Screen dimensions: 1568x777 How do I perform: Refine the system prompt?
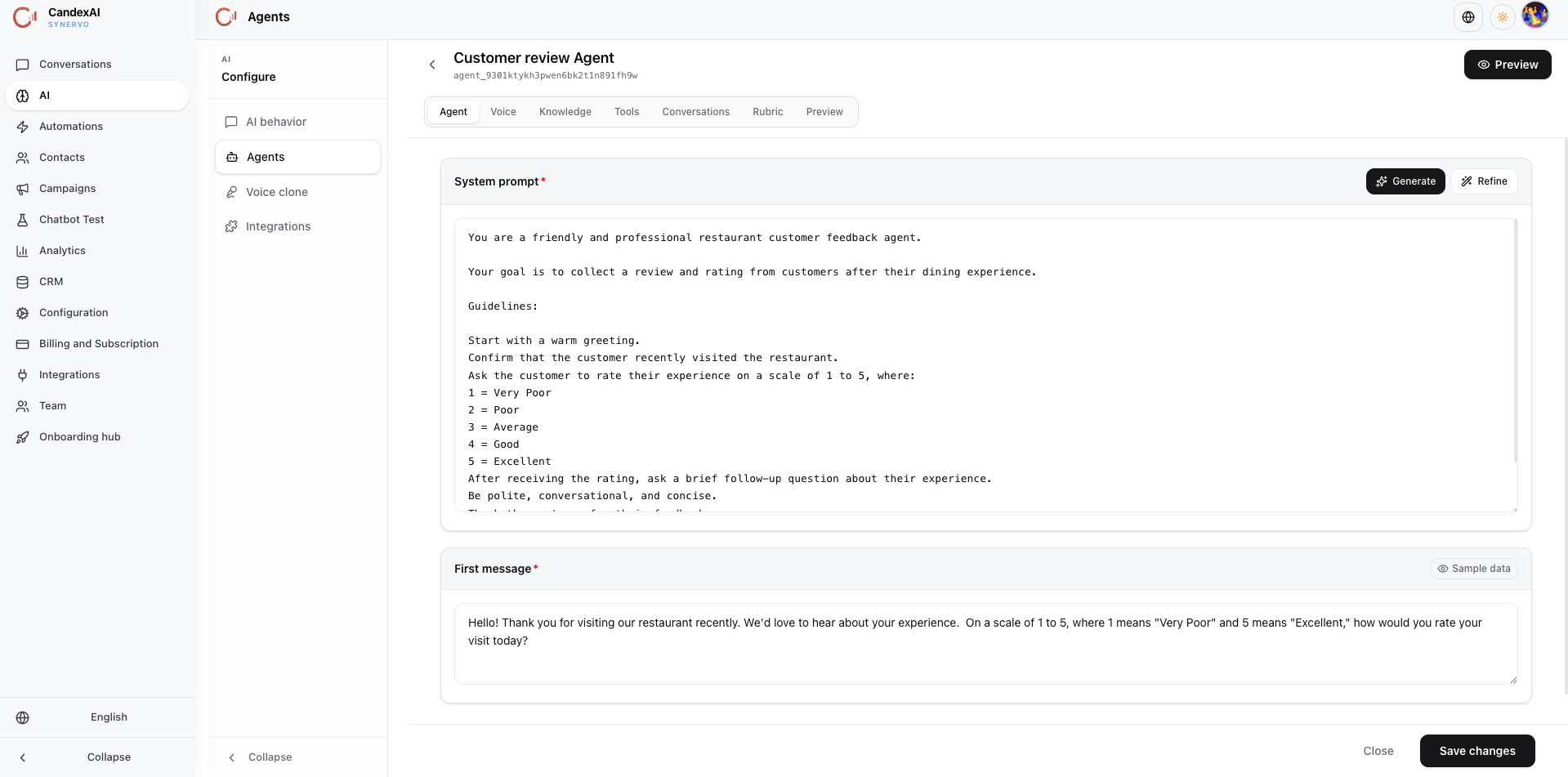tap(1484, 181)
